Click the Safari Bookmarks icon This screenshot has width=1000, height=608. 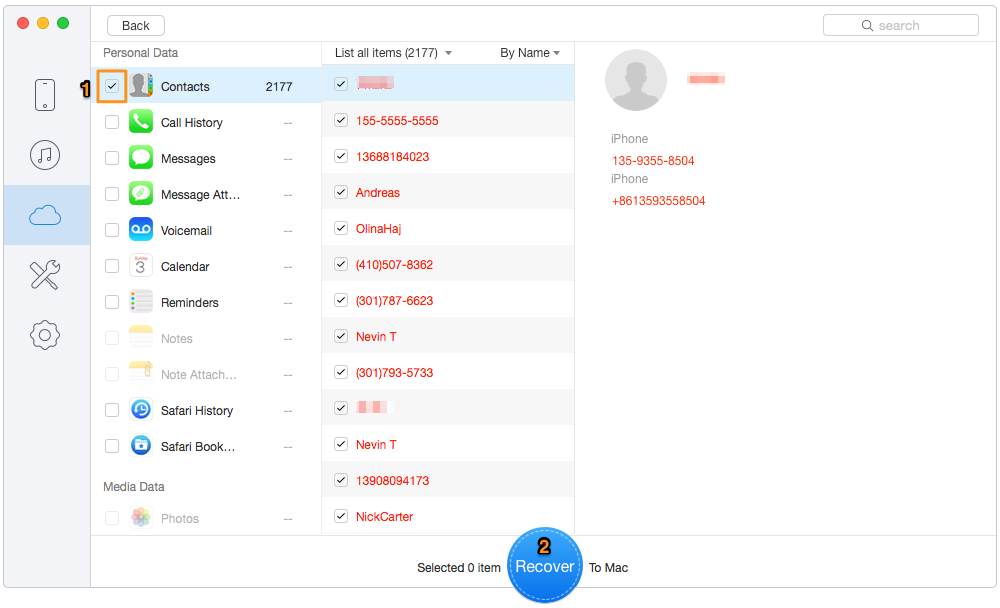(x=141, y=445)
